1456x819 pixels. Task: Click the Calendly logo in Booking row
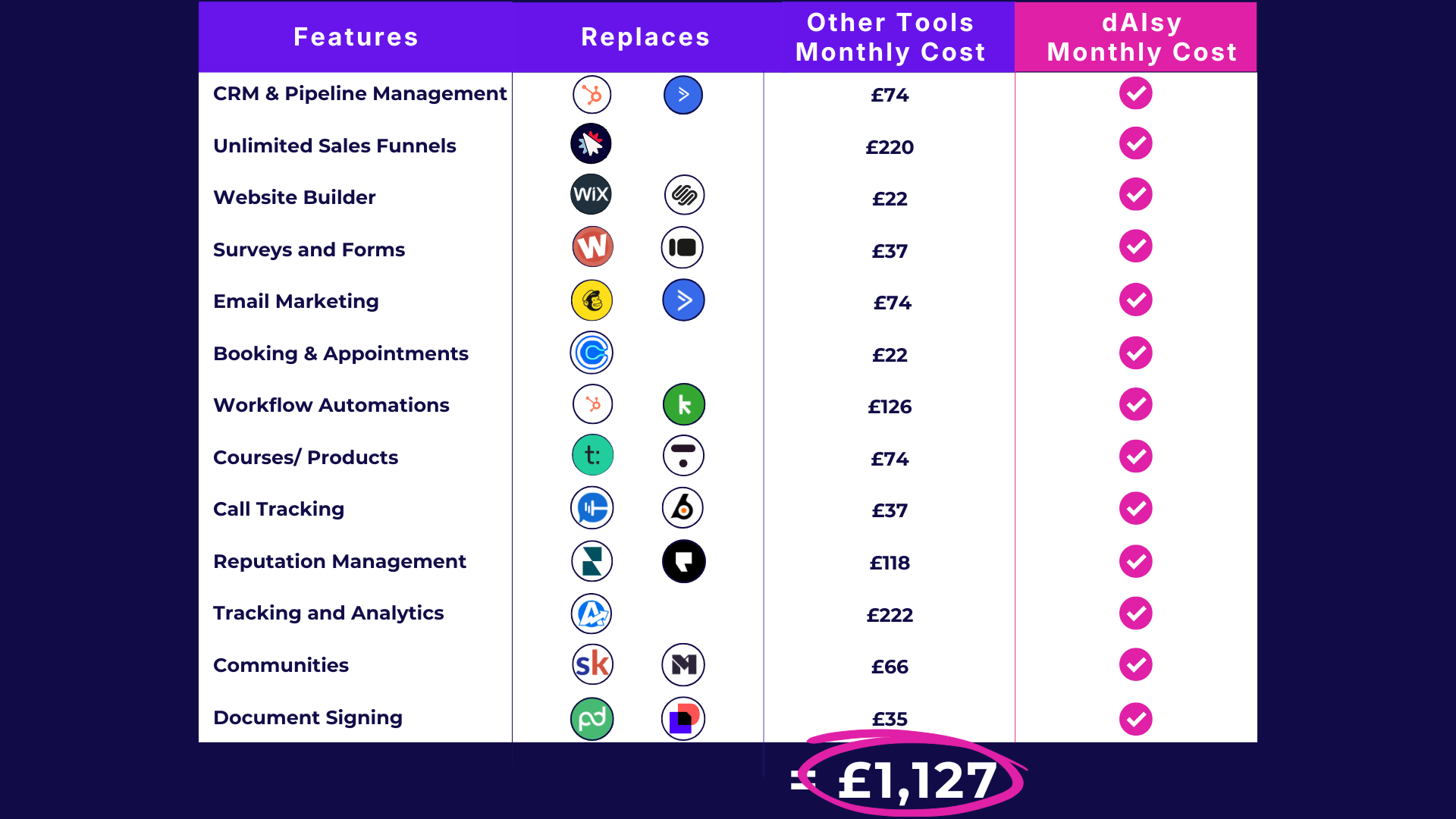(591, 353)
